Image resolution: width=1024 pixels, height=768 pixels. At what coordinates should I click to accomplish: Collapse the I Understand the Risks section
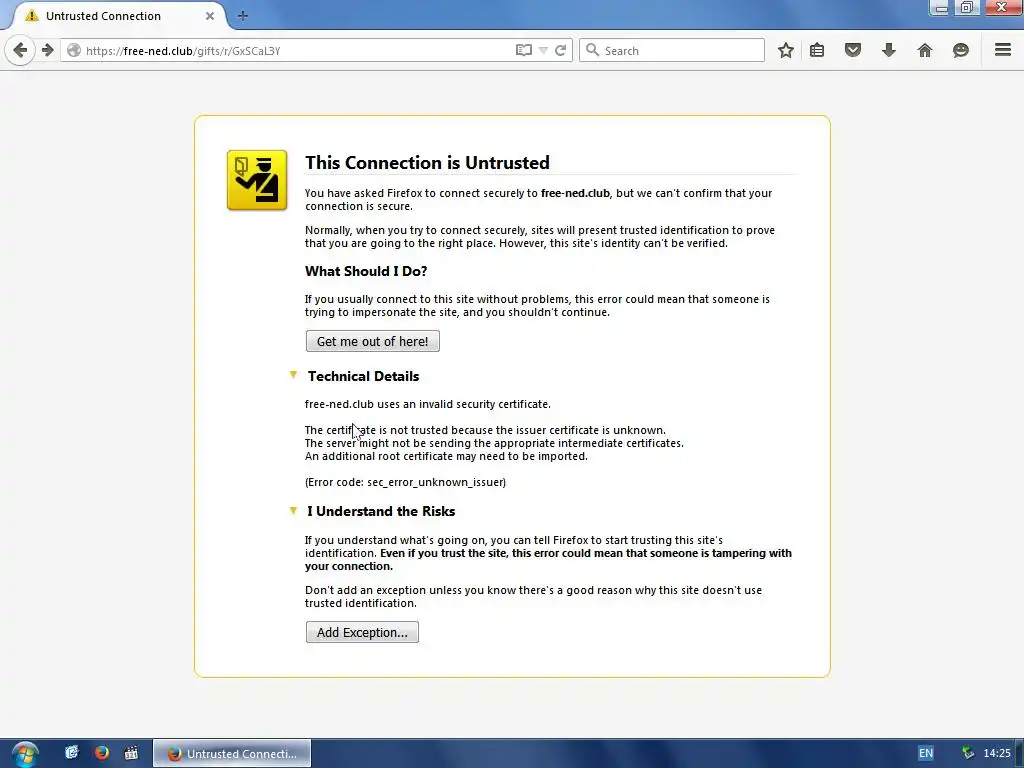point(293,511)
